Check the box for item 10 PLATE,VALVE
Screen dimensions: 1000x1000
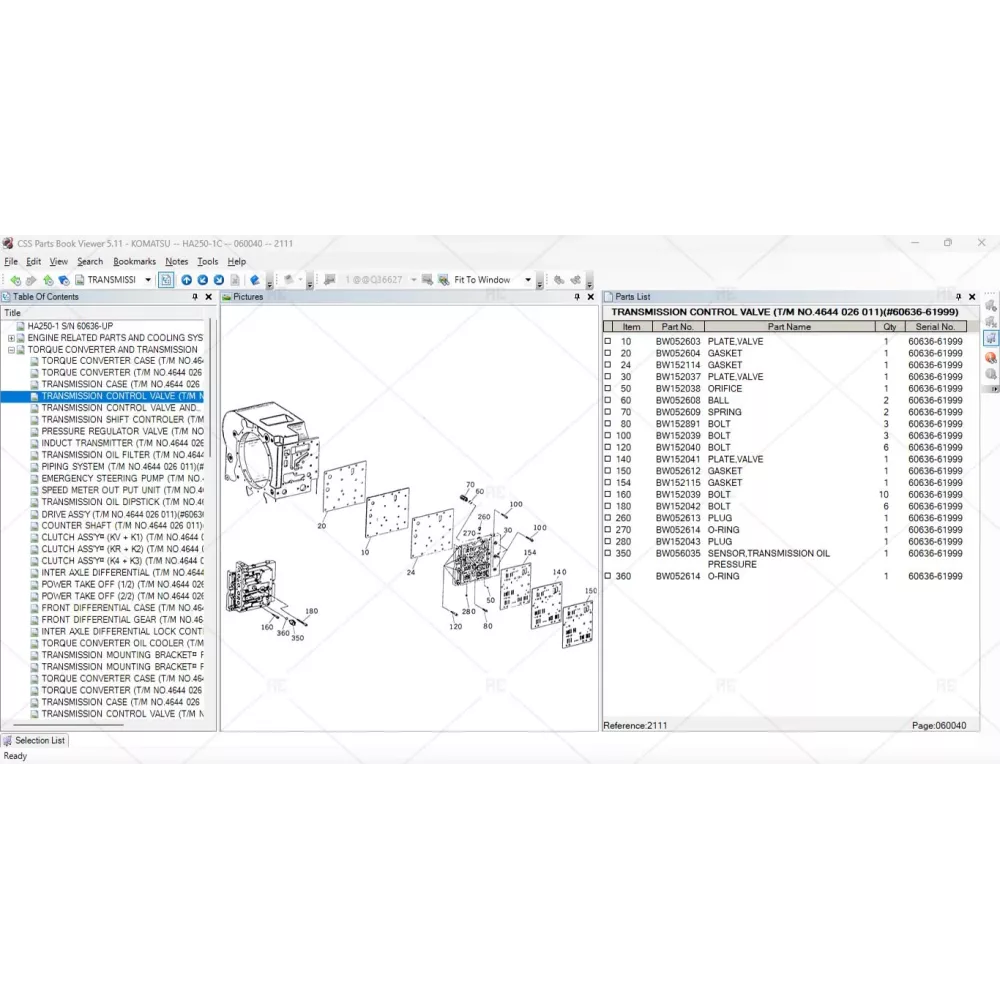(x=607, y=342)
